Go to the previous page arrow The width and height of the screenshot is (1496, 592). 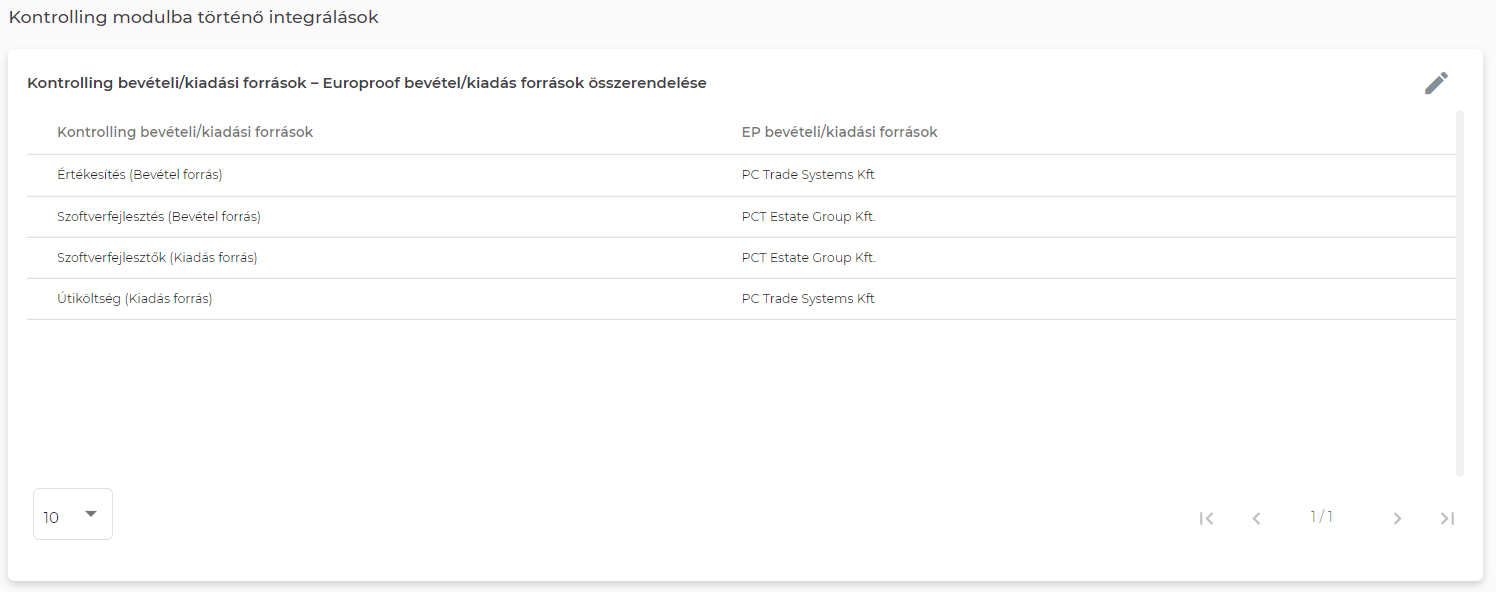click(1256, 518)
